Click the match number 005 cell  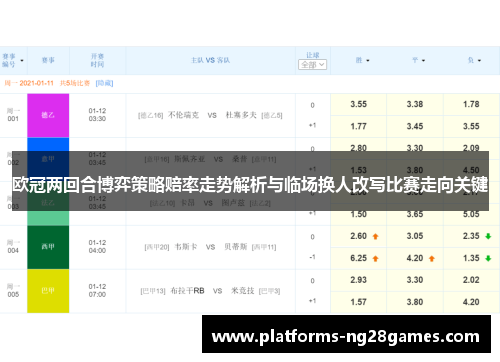point(13,291)
